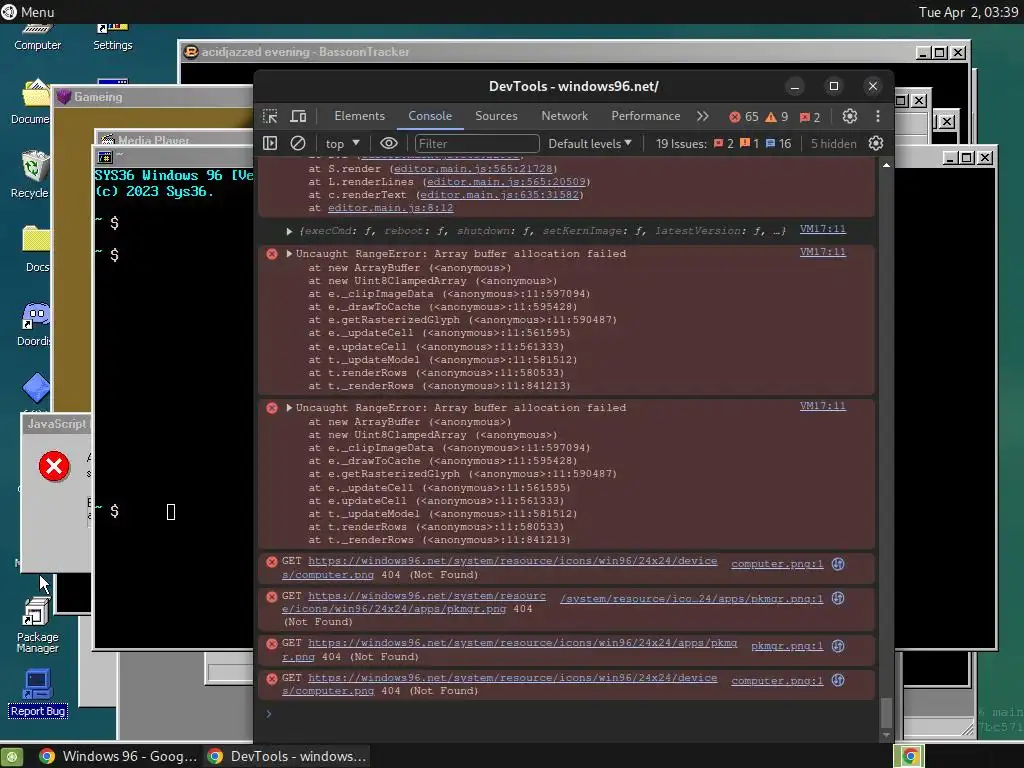Click the Chrome tray icon in bottom panel

pos(910,756)
